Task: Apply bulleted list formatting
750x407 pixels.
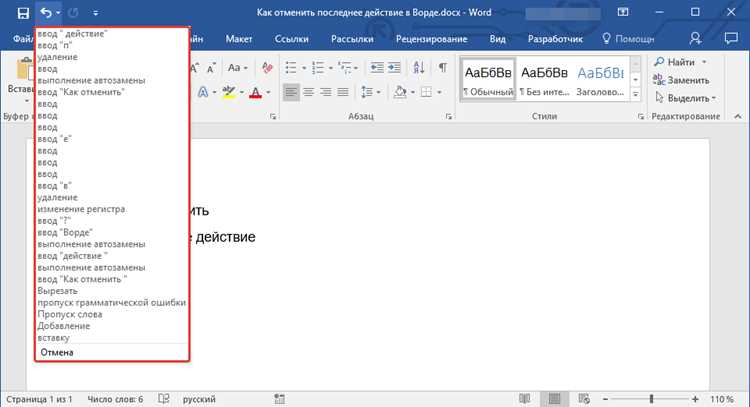Action: (x=291, y=67)
